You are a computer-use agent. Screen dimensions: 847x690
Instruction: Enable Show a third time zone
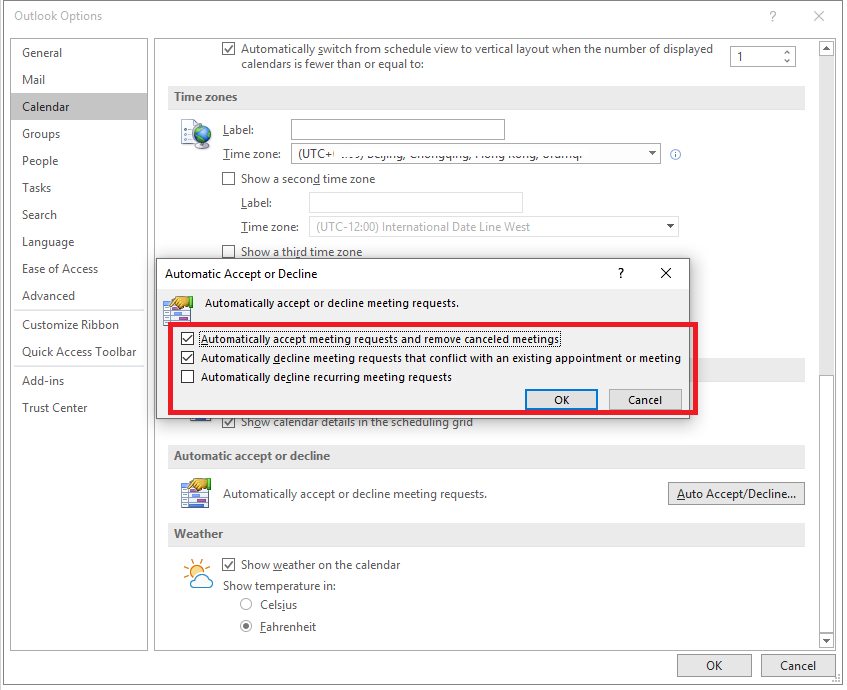tap(228, 251)
